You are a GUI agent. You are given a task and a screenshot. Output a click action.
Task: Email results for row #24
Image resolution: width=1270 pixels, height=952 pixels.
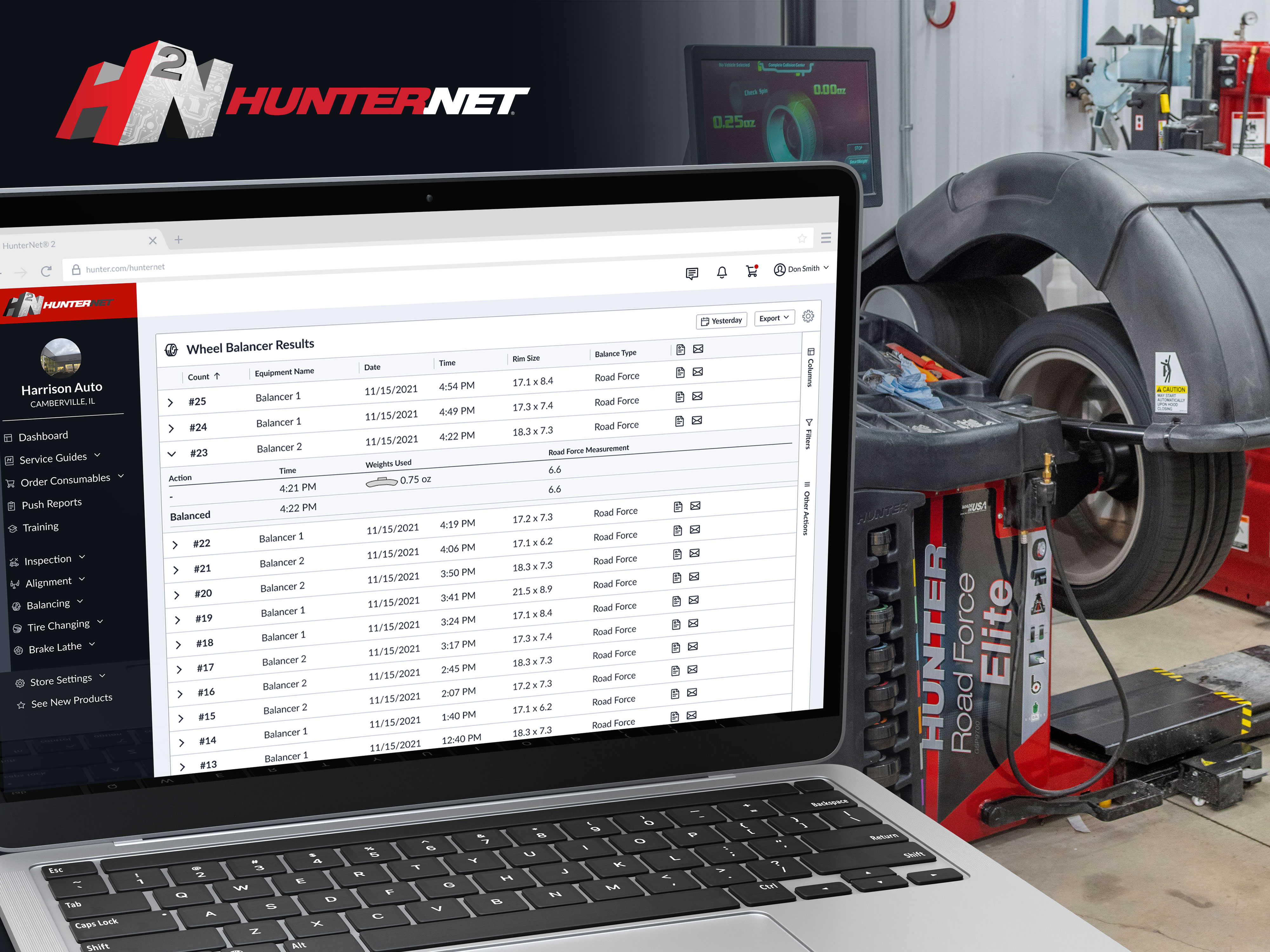697,396
